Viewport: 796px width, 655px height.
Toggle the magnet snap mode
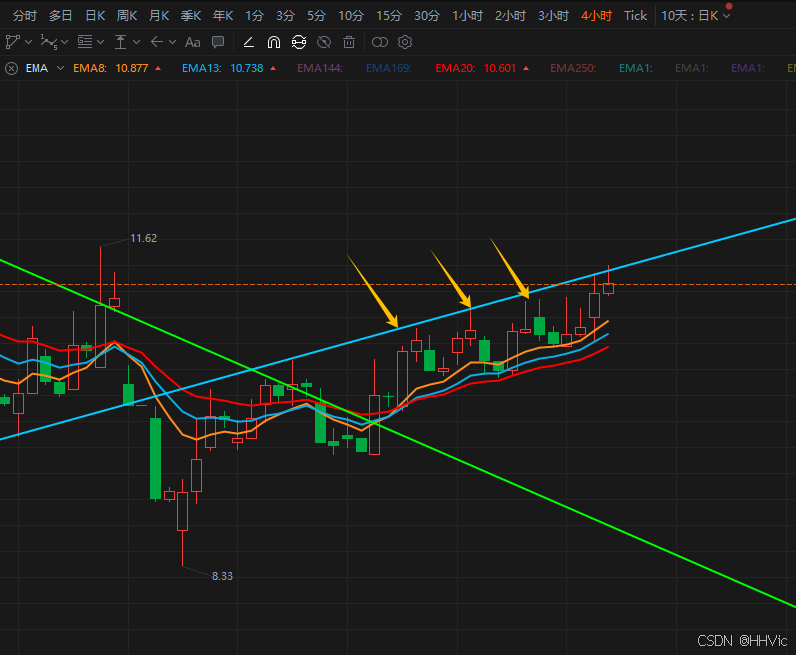click(x=274, y=42)
